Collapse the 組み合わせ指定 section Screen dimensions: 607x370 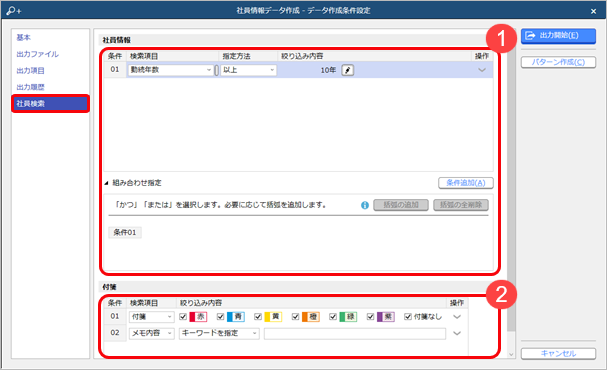pos(106,183)
